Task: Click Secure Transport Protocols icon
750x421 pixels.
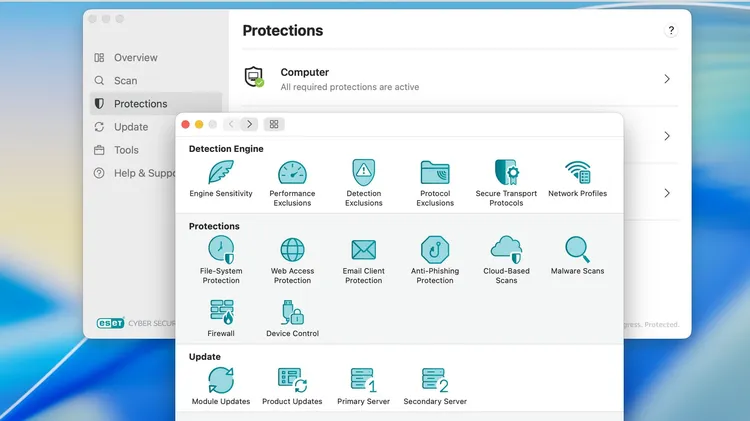Action: click(x=506, y=172)
